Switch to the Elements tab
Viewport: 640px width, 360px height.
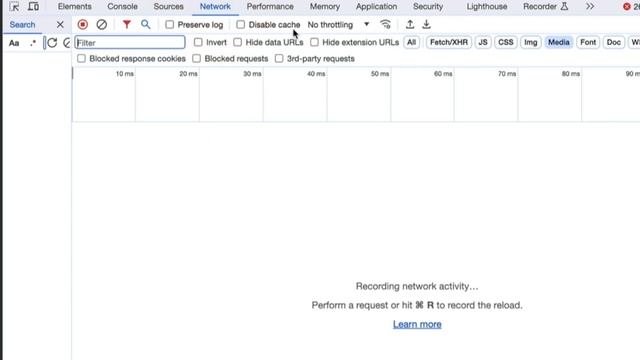click(75, 7)
